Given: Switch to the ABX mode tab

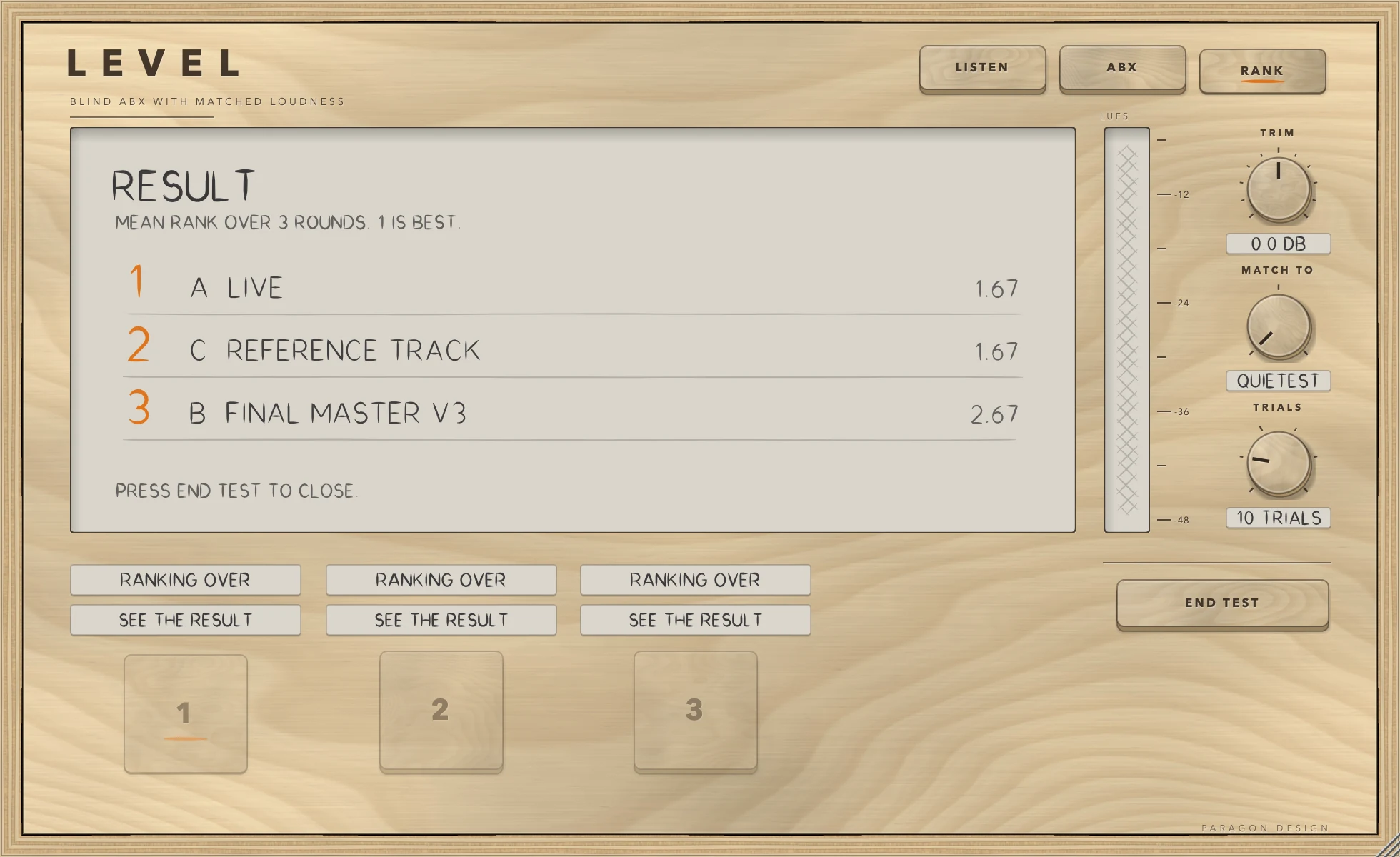Looking at the screenshot, I should [x=1122, y=68].
